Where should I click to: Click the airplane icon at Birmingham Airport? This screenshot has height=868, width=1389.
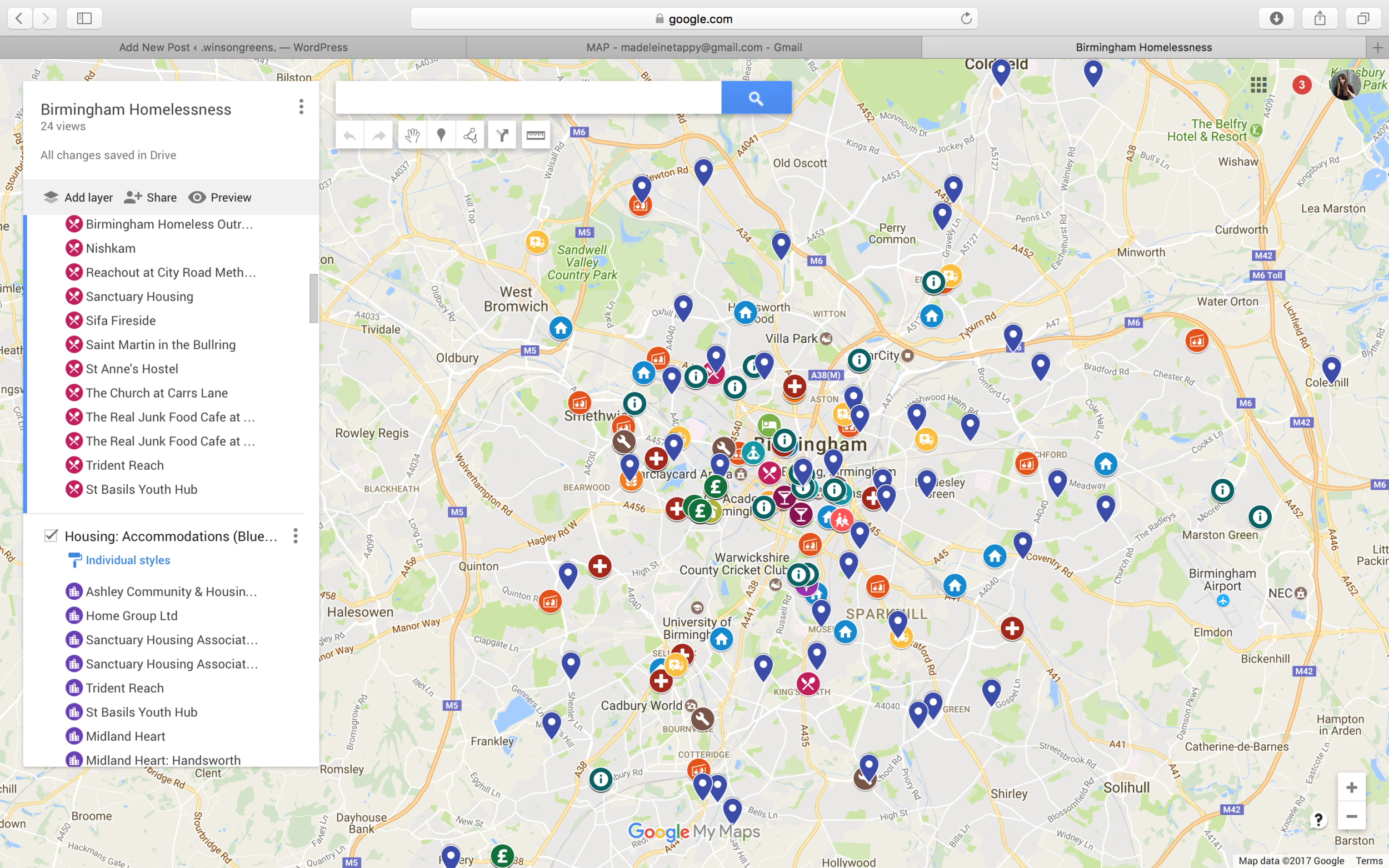pyautogui.click(x=1222, y=600)
